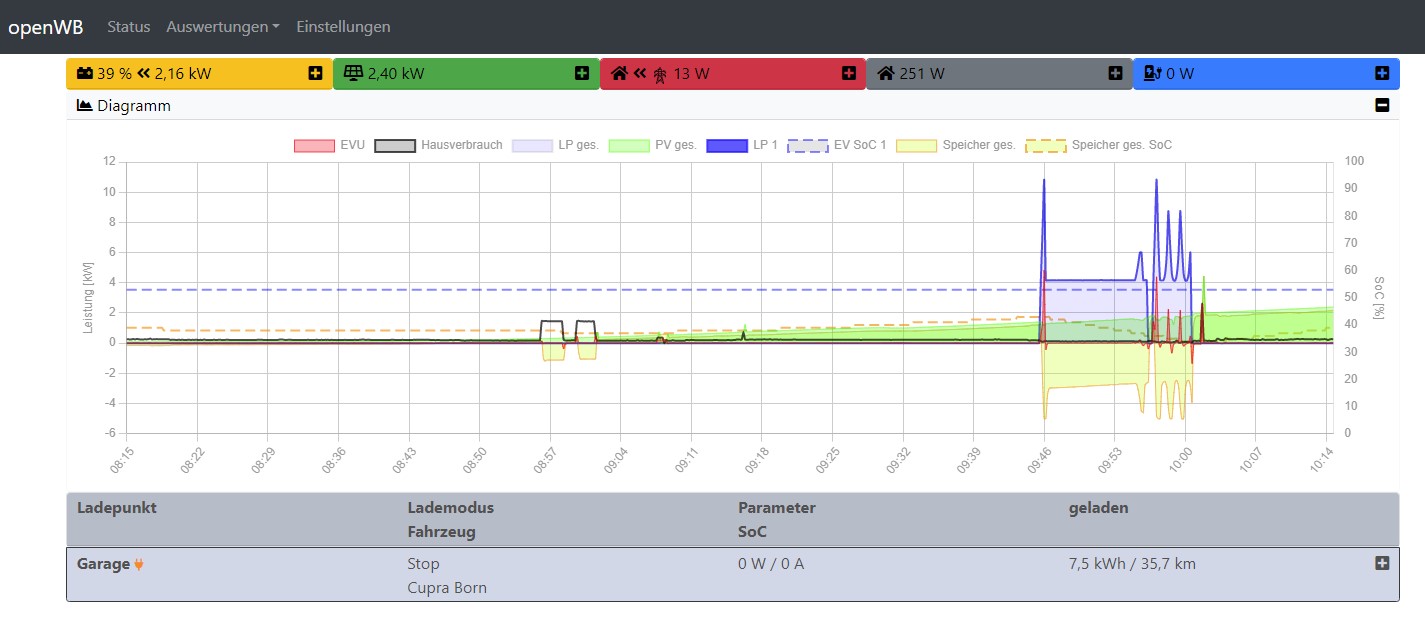
Task: Click the house icon in gray card
Action: tap(885, 73)
